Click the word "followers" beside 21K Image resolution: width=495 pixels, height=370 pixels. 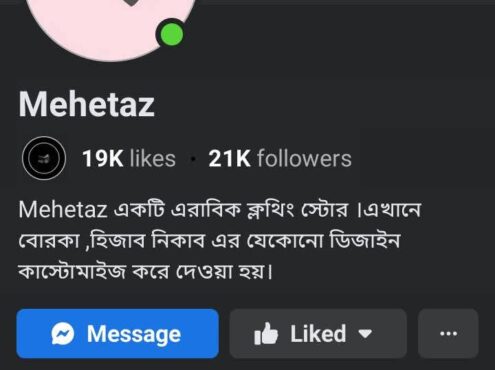(x=304, y=158)
